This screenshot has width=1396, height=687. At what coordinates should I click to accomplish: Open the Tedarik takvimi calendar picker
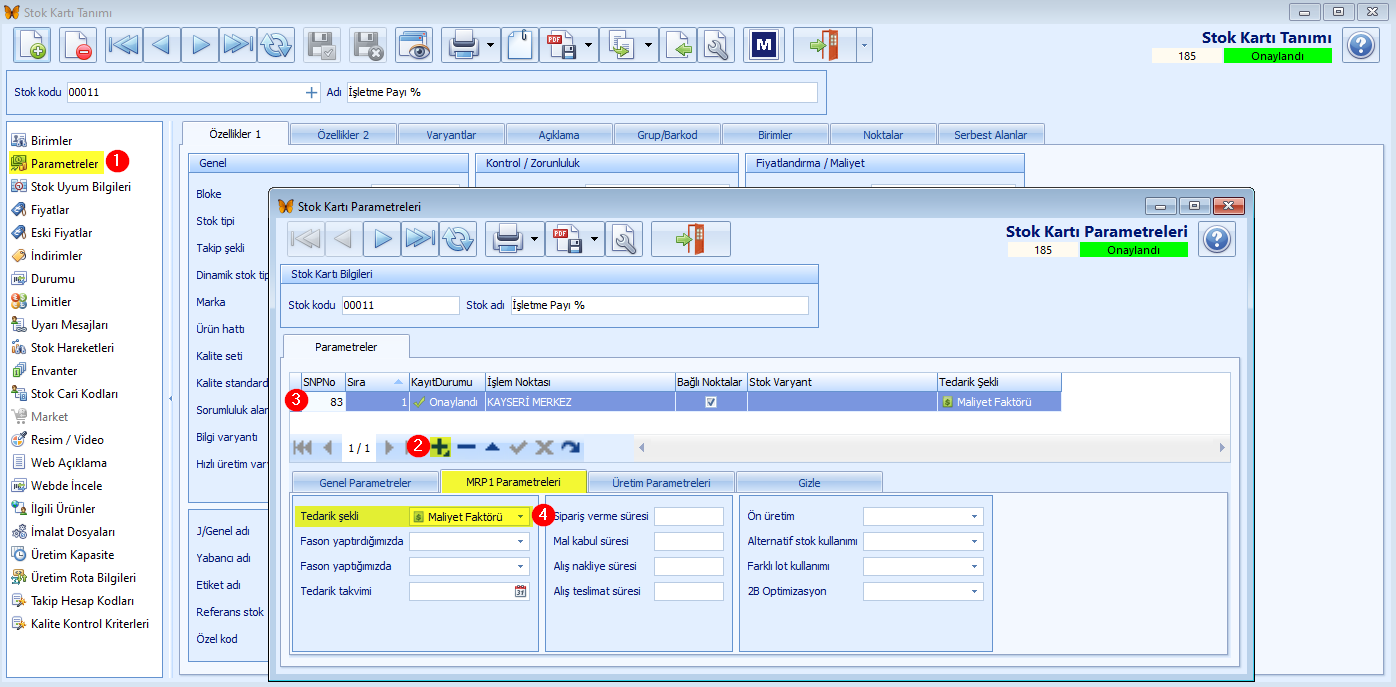click(x=520, y=591)
